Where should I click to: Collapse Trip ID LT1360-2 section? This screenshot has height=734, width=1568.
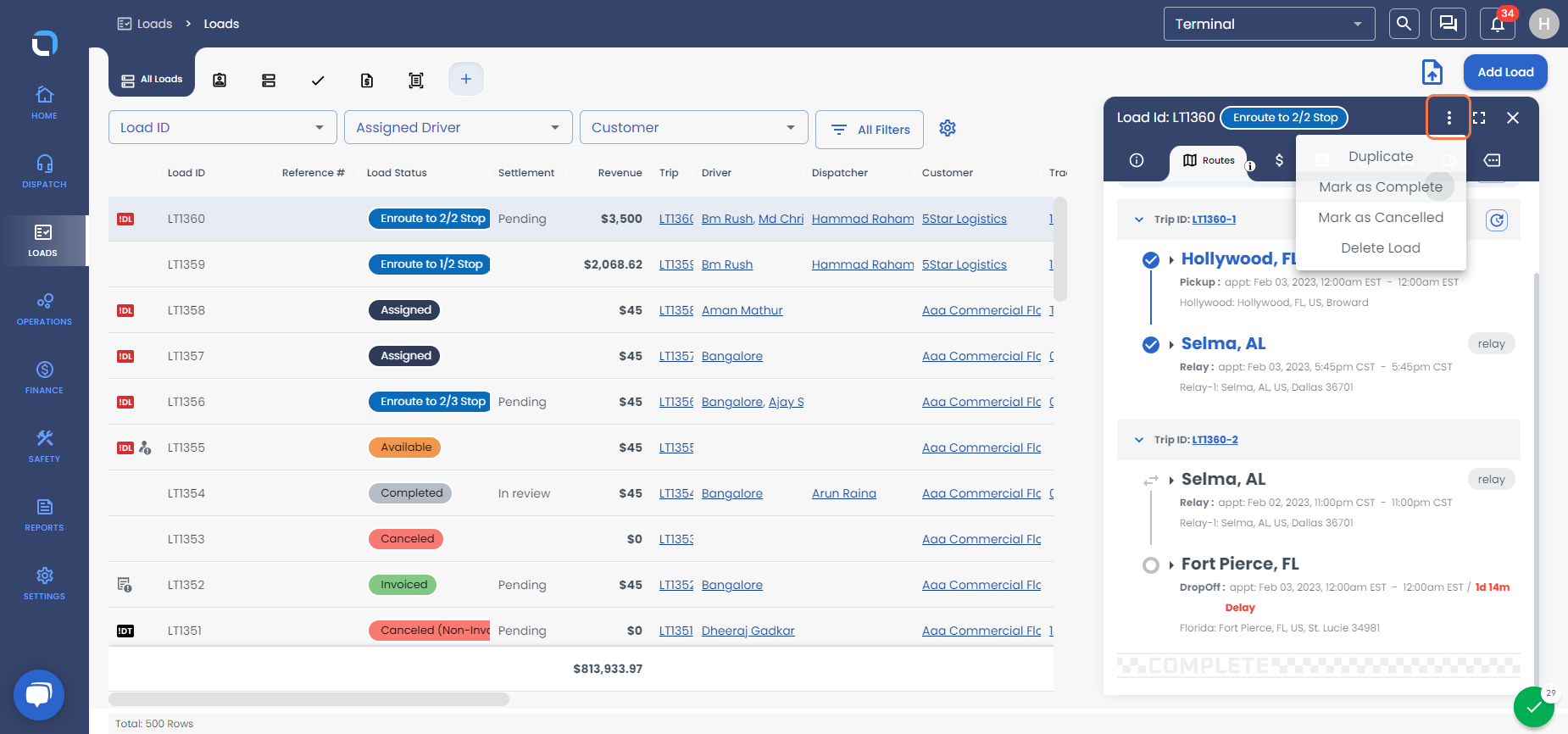[1139, 440]
